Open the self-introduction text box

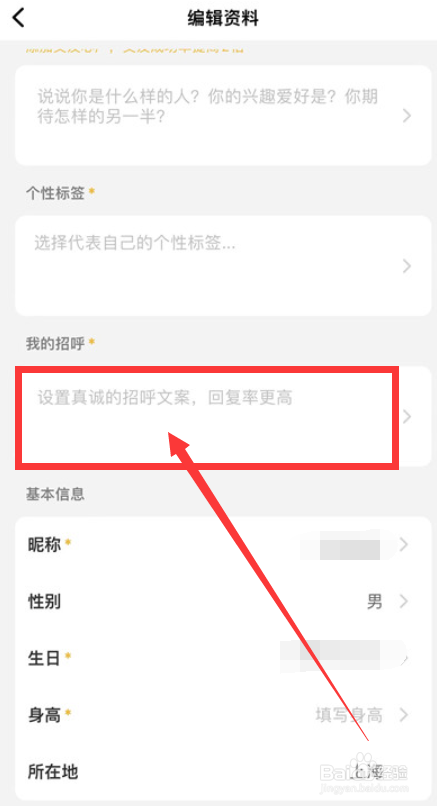[223, 115]
